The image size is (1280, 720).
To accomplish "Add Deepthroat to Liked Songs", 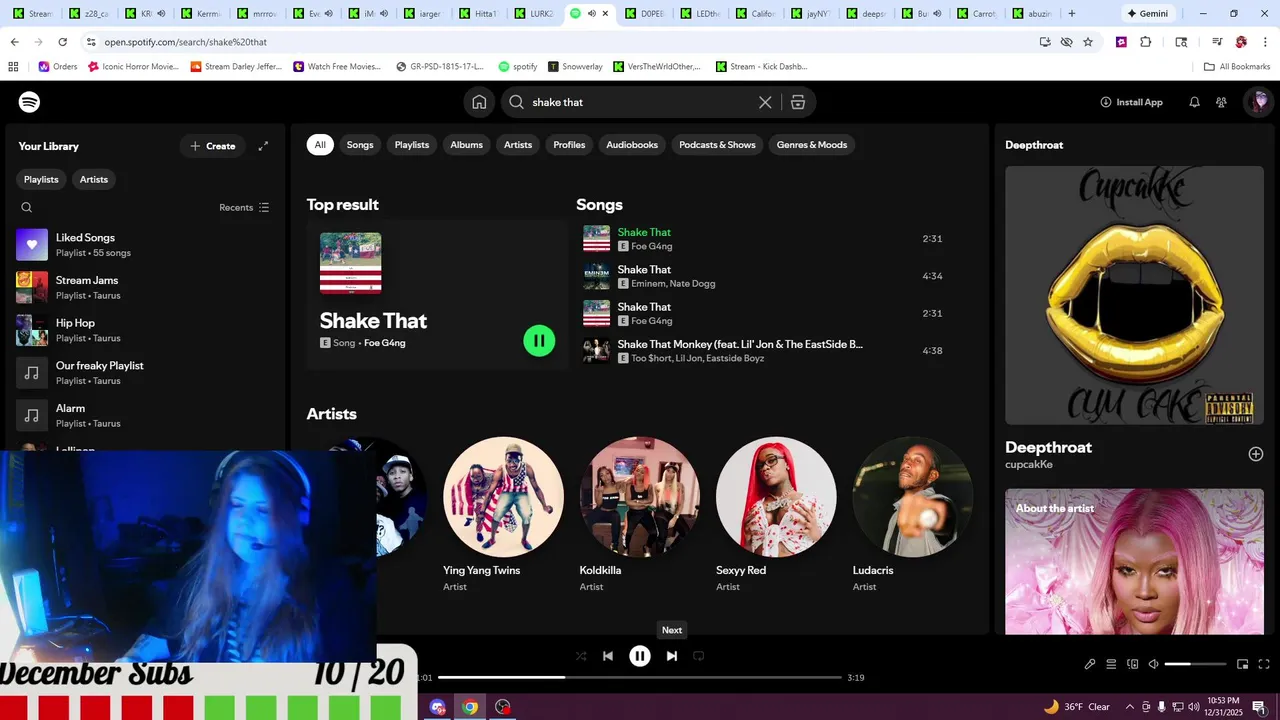I will tap(1256, 454).
